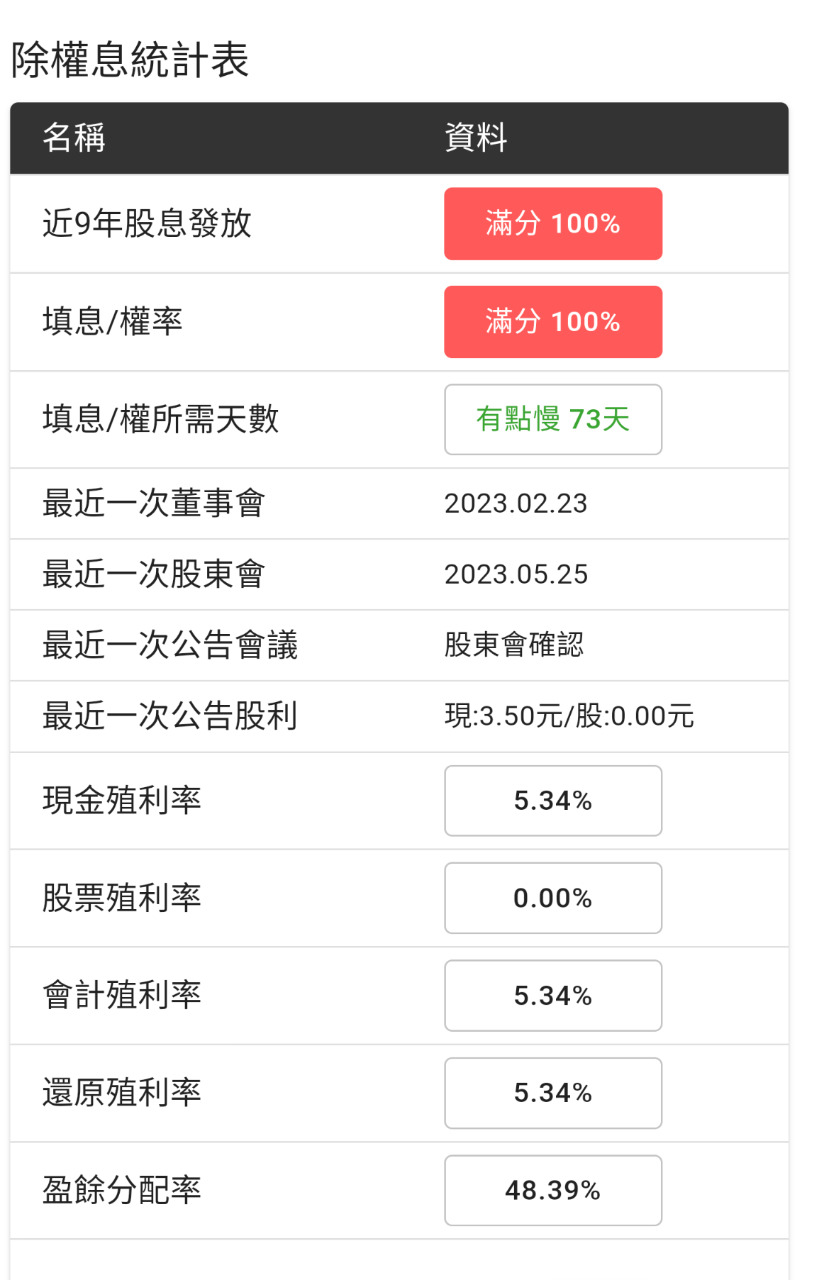Tap the 5.34% box for 會計殖利率
The image size is (816, 1280).
pos(553,995)
